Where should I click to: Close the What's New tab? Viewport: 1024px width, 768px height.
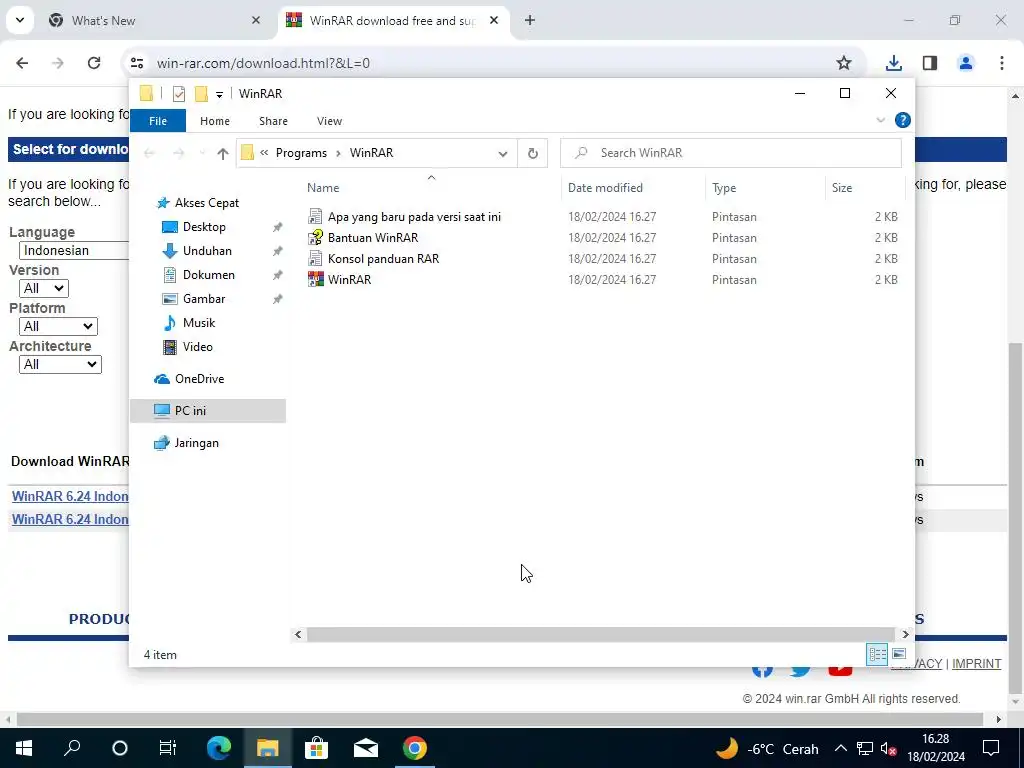tap(256, 20)
